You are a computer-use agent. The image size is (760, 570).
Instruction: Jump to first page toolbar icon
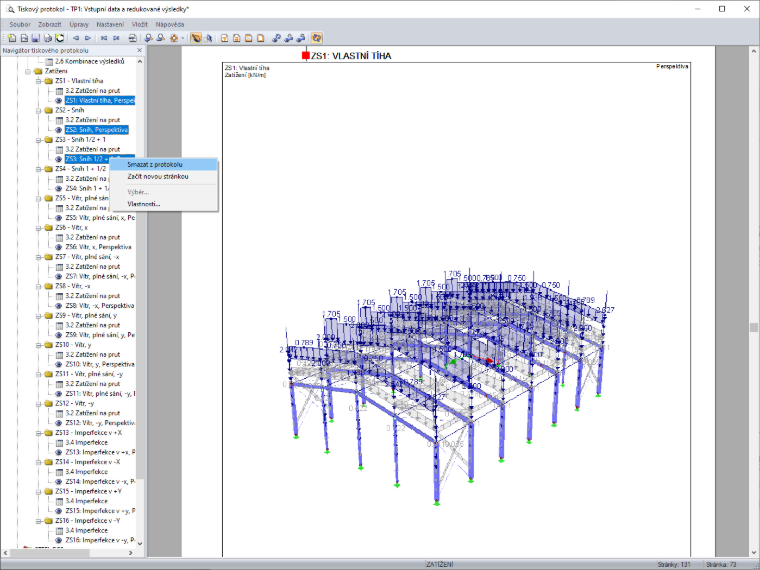(104, 38)
